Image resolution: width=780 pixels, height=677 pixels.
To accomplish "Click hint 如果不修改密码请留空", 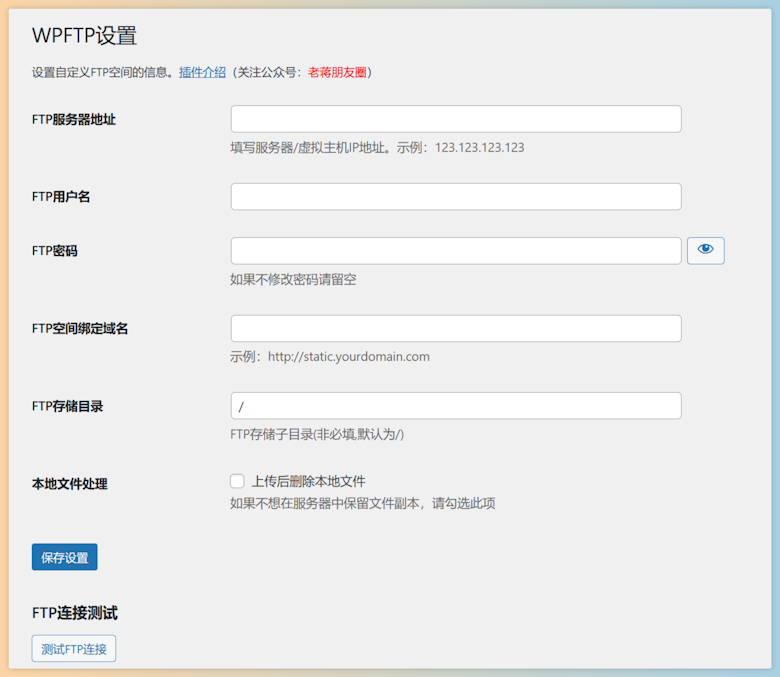I will [293, 279].
